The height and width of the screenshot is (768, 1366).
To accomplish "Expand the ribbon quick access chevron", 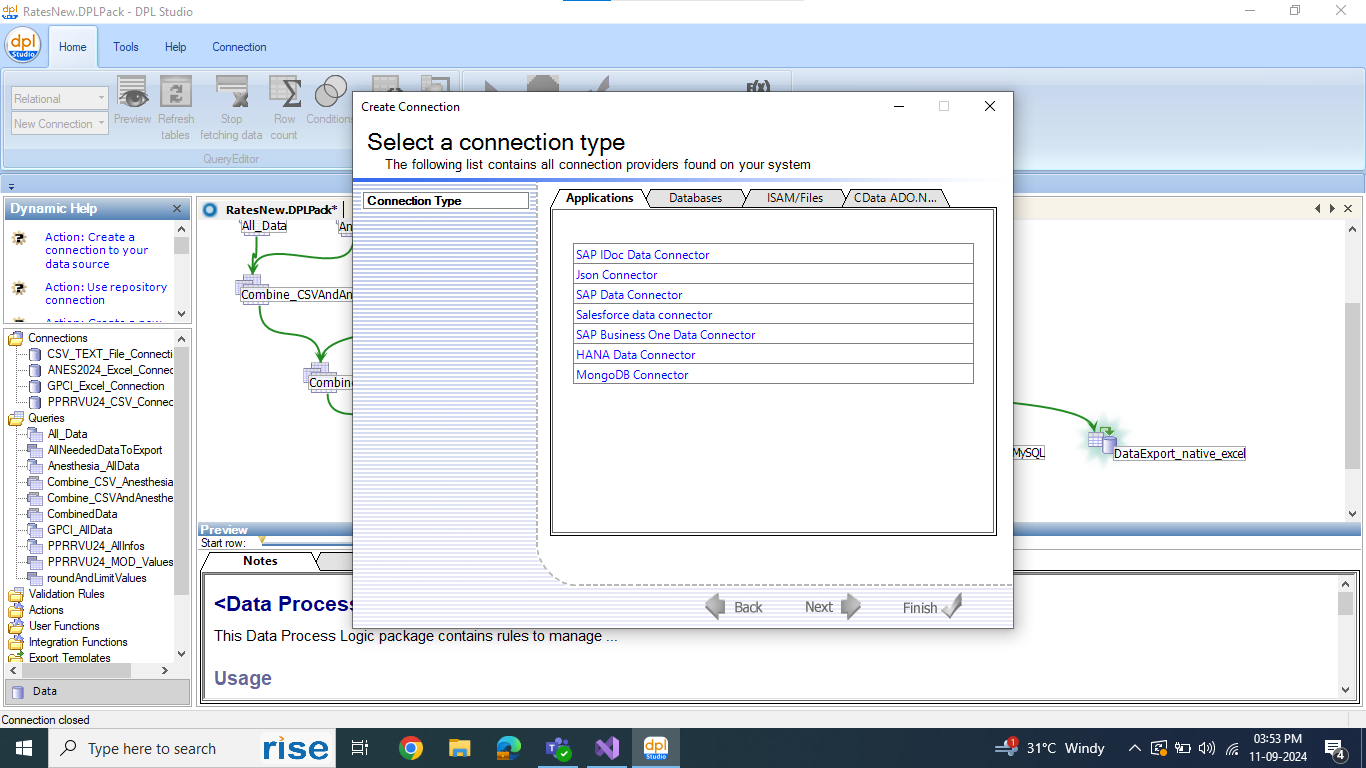I will 10,185.
